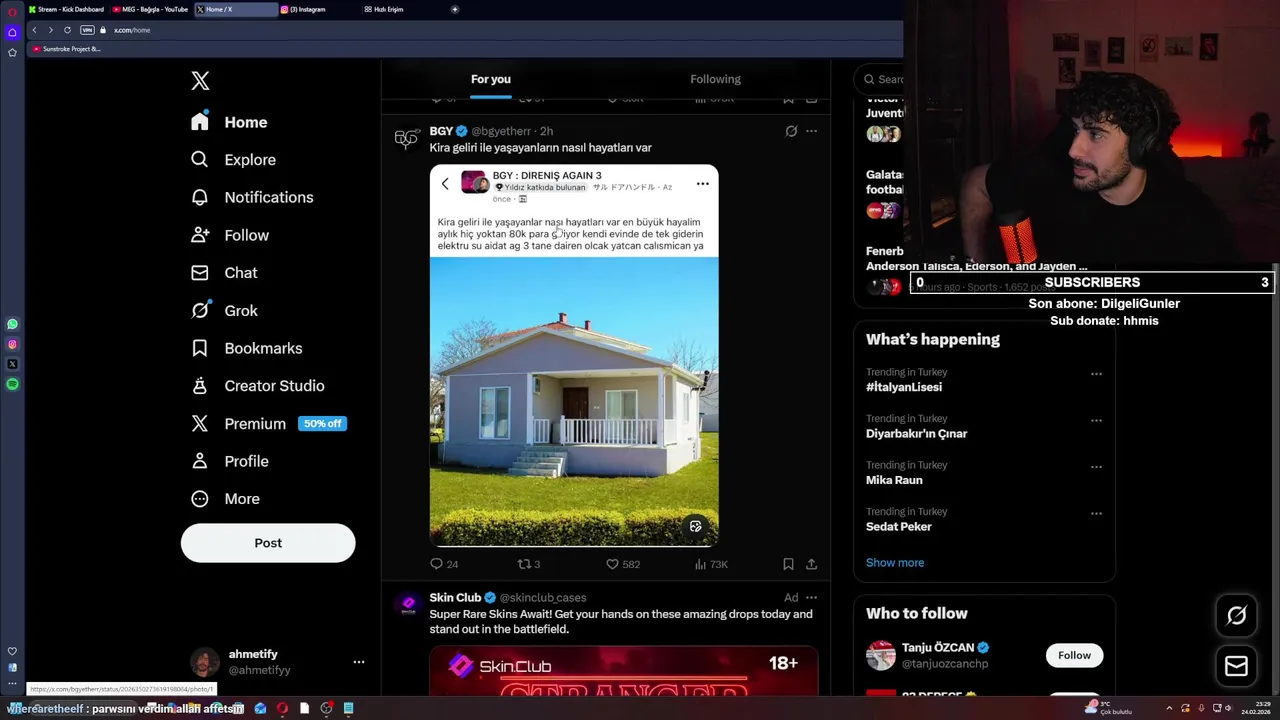Open Creator Studio in the sidebar

(x=257, y=386)
